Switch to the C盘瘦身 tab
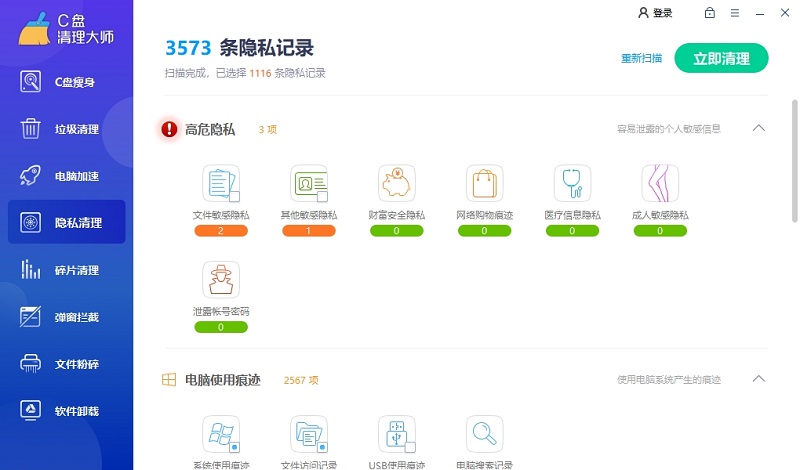 tap(67, 82)
